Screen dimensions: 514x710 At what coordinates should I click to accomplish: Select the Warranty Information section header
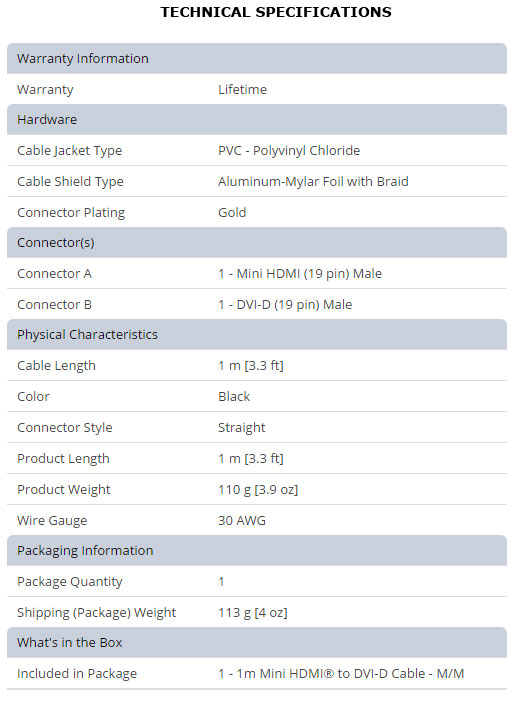(257, 58)
